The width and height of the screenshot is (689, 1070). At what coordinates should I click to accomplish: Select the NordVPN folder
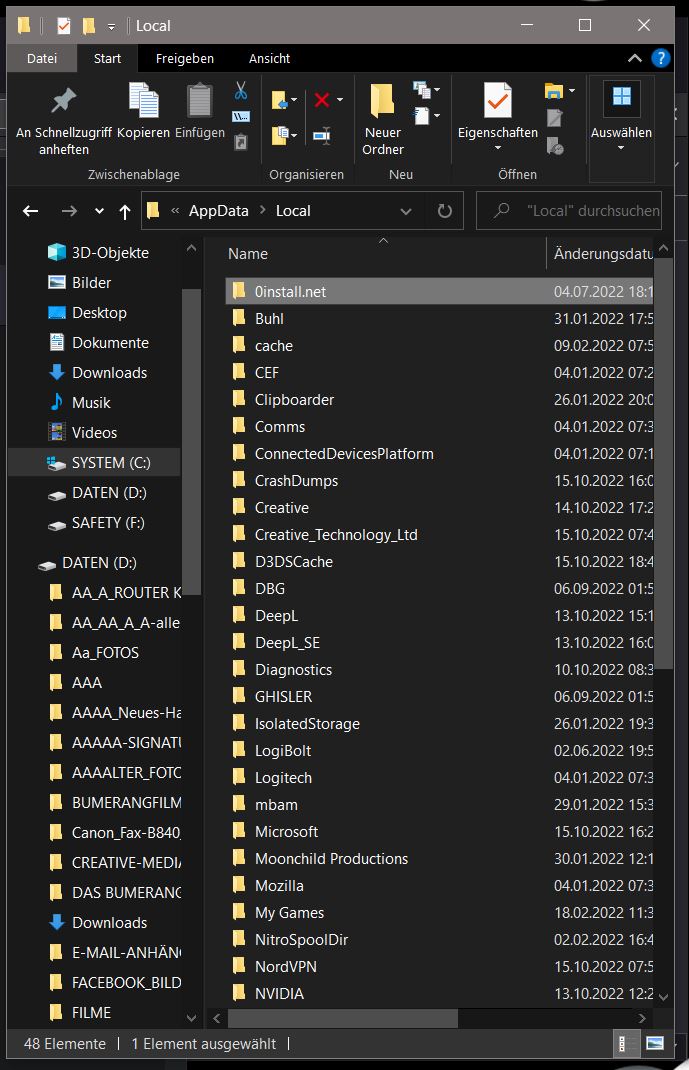[439, 967]
